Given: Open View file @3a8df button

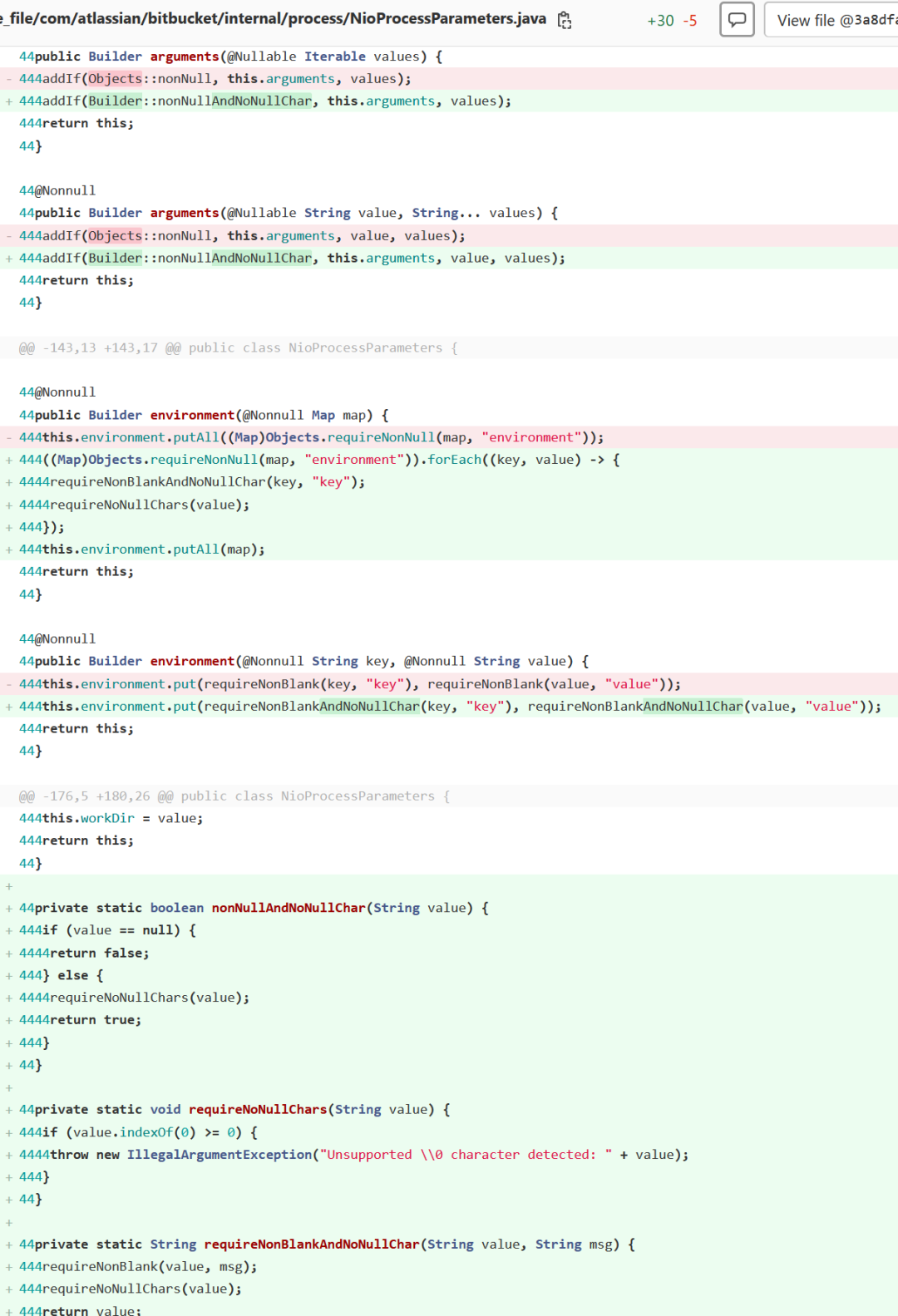Looking at the screenshot, I should pyautogui.click(x=831, y=20).
